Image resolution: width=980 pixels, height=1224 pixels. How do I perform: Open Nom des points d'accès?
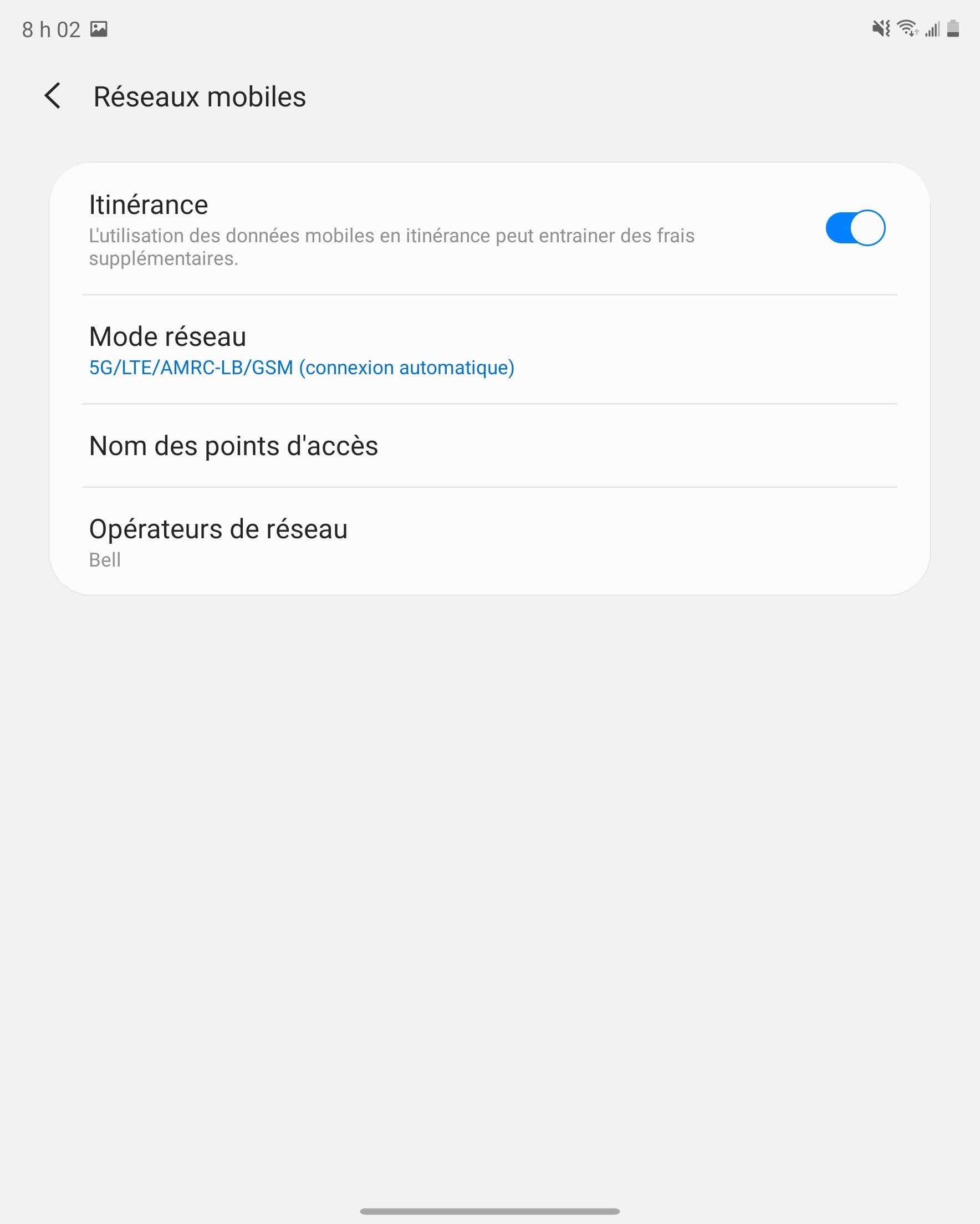tap(489, 446)
